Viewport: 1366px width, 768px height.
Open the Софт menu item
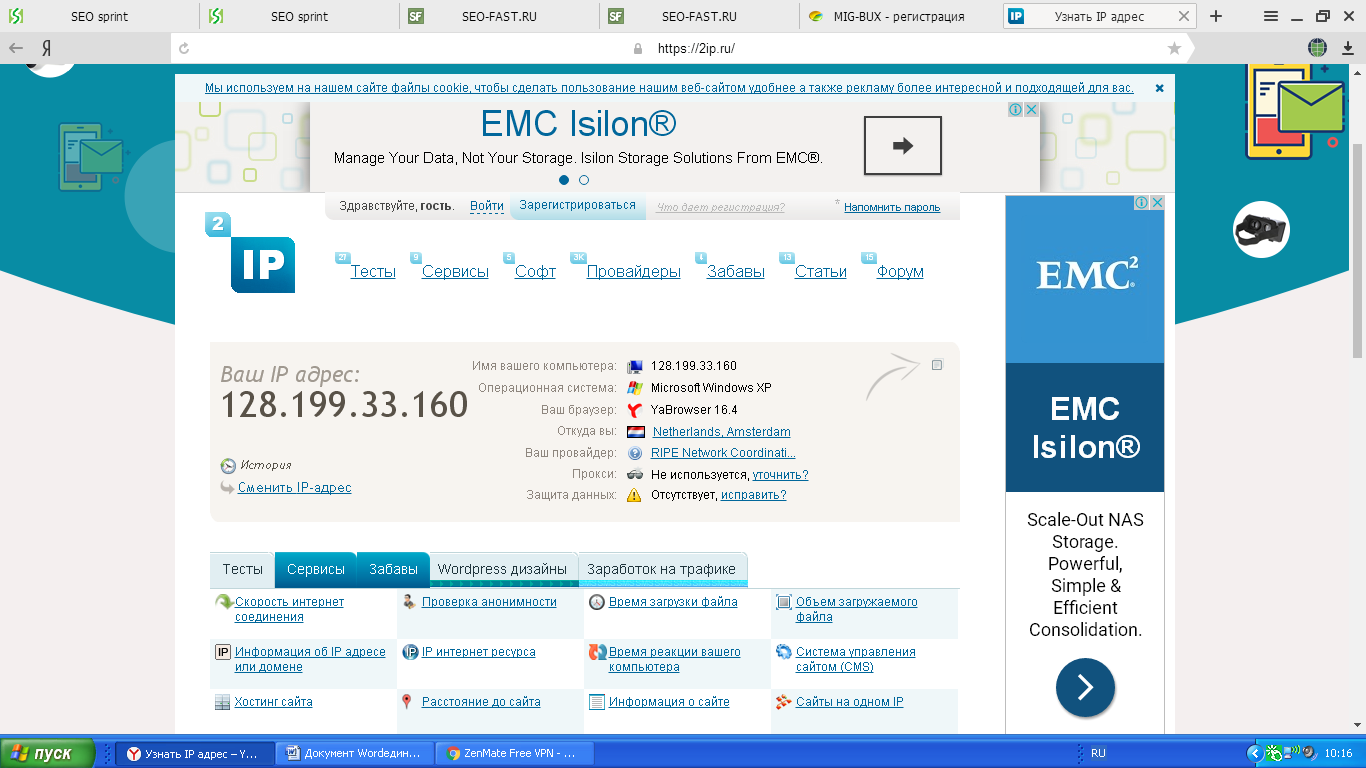pos(535,272)
